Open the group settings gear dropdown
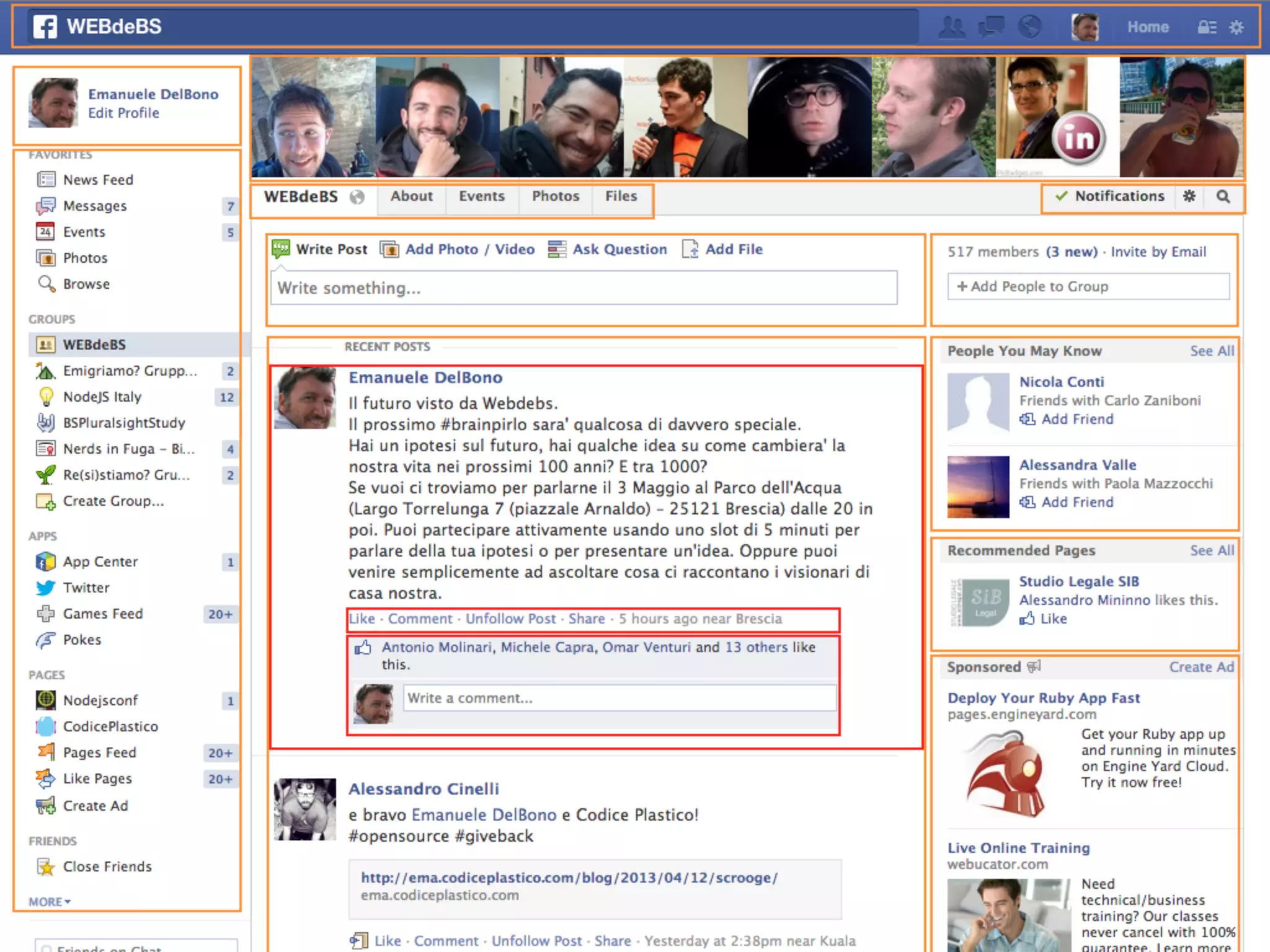 click(x=1189, y=196)
